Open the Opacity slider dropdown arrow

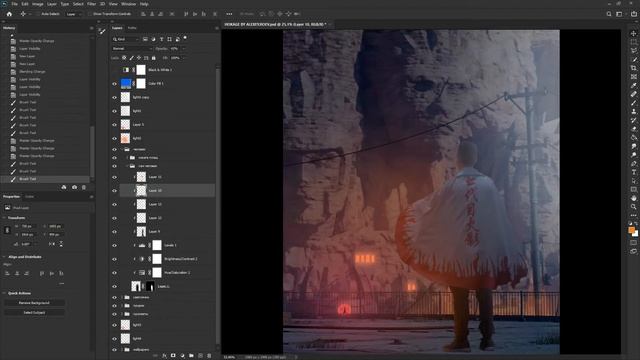pos(183,49)
